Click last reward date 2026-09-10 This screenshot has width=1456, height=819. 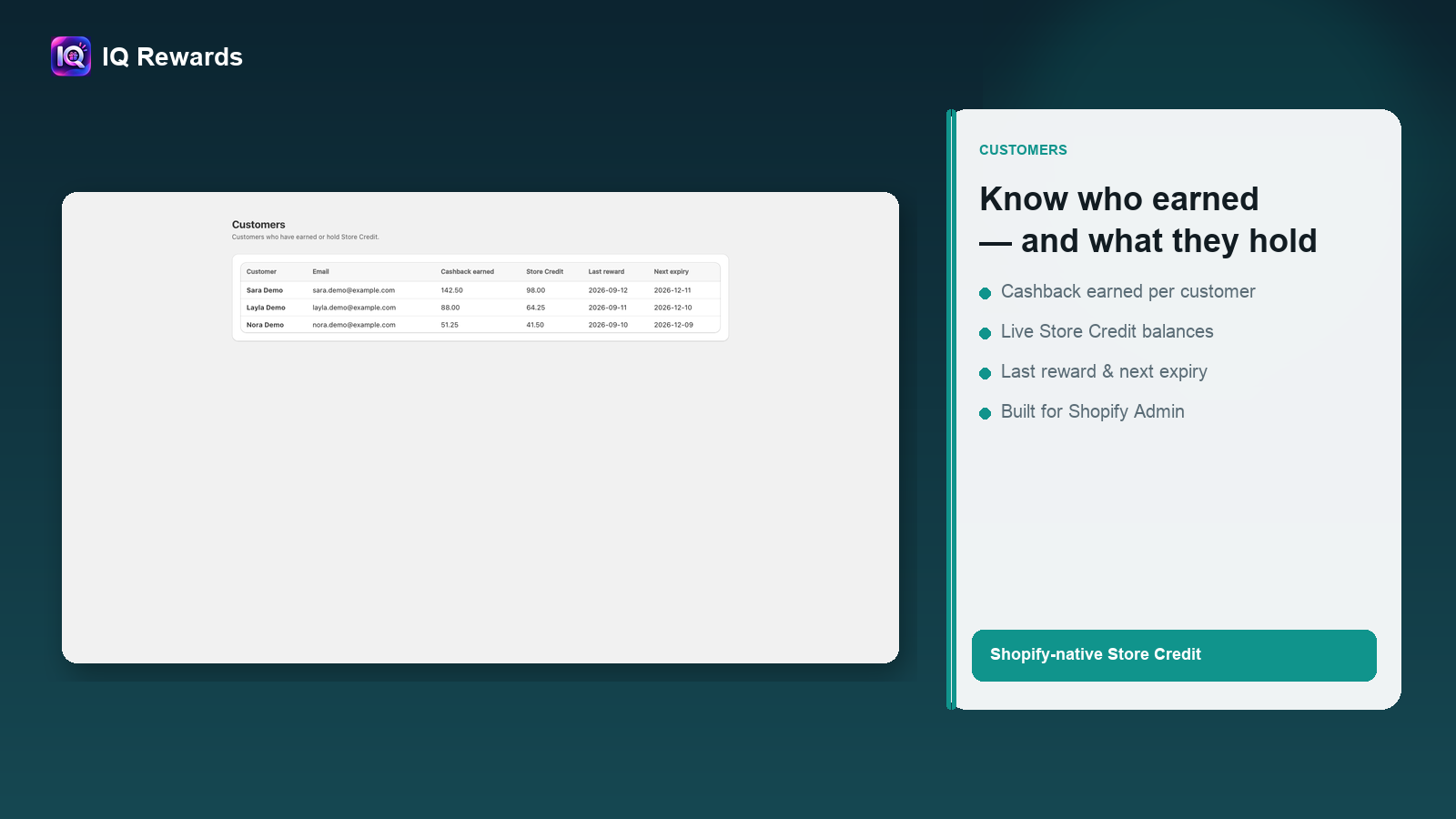pyautogui.click(x=608, y=325)
